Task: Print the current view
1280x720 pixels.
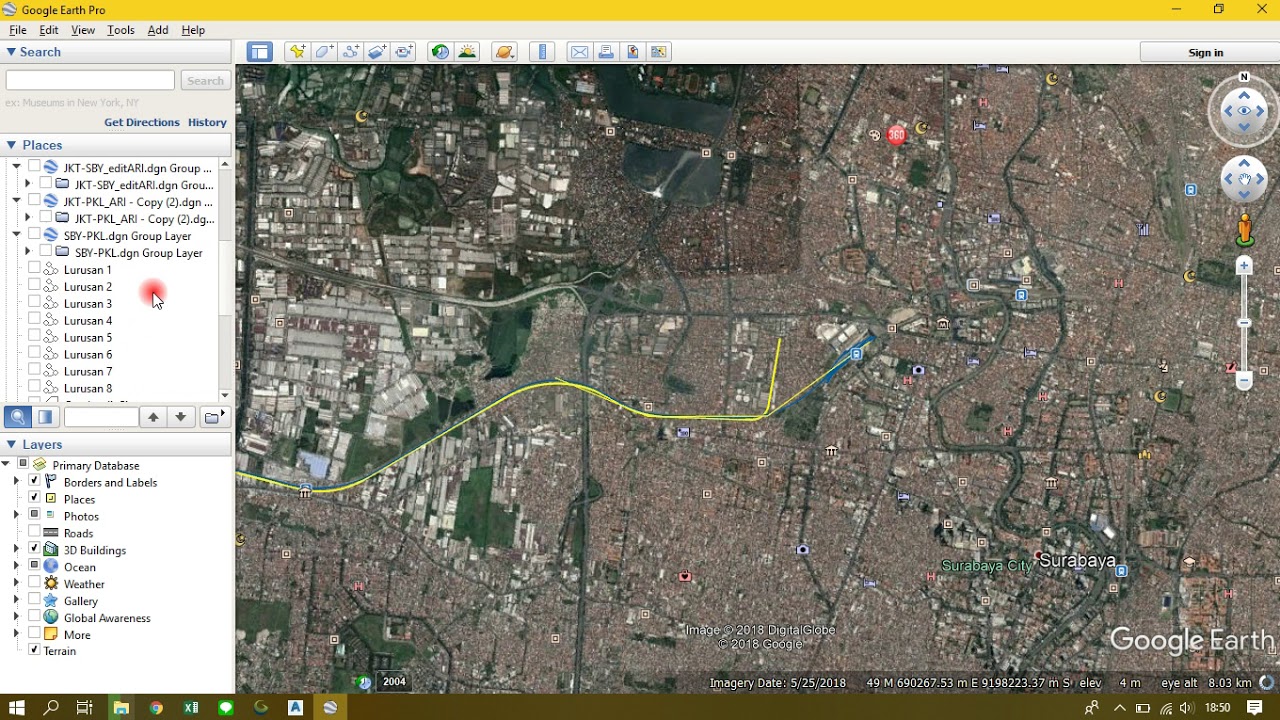Action: (x=606, y=52)
